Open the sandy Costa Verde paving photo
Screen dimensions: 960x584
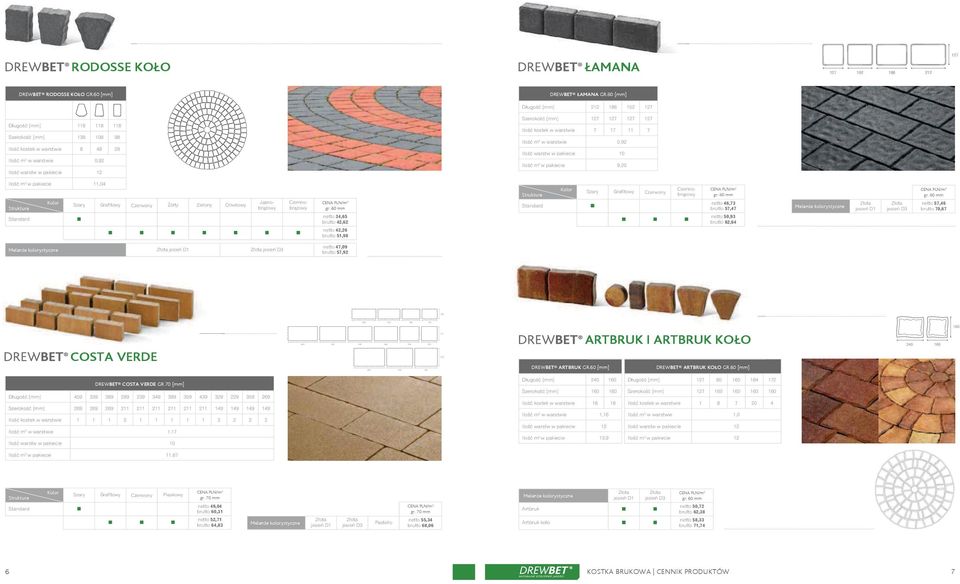point(364,418)
